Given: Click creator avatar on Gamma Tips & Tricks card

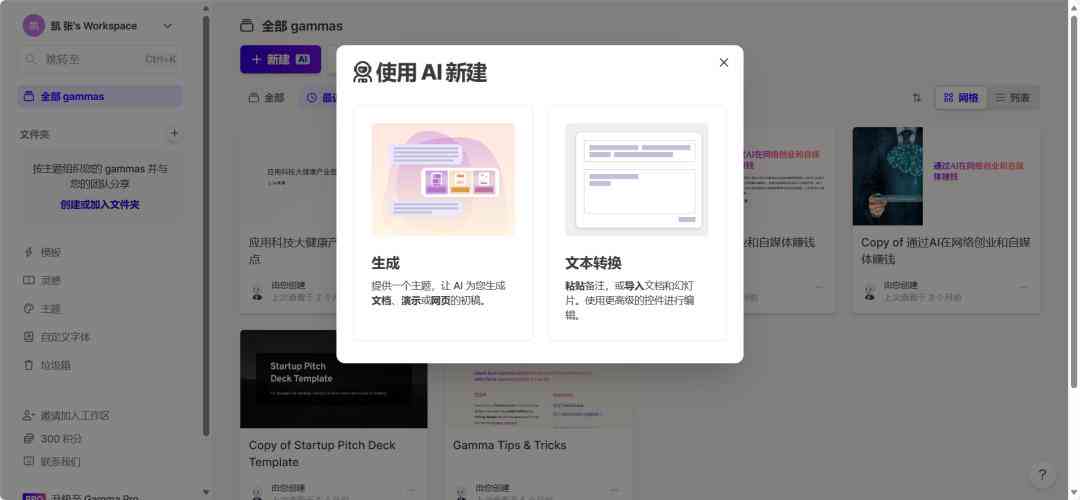Looking at the screenshot, I should [x=461, y=492].
